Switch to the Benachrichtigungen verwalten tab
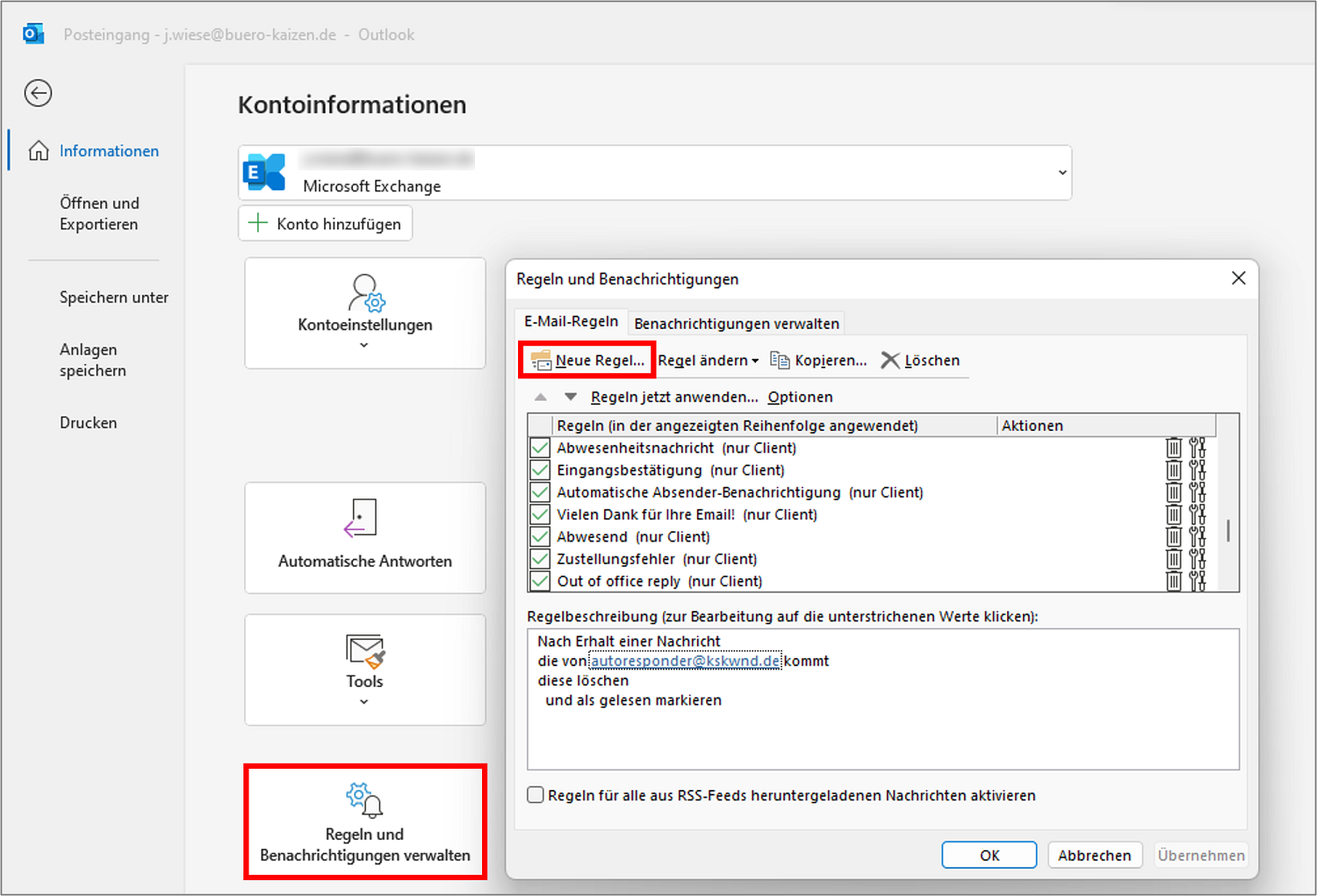This screenshot has width=1317, height=896. coord(736,323)
